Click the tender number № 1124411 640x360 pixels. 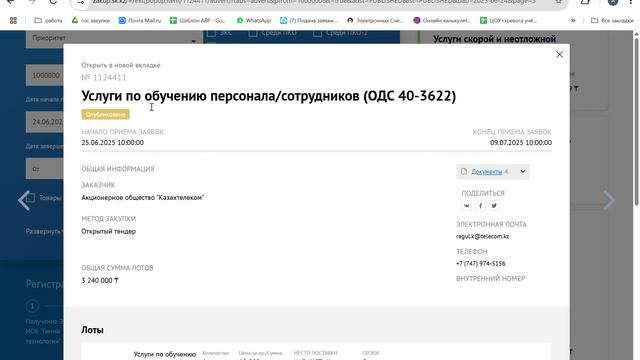tap(104, 77)
